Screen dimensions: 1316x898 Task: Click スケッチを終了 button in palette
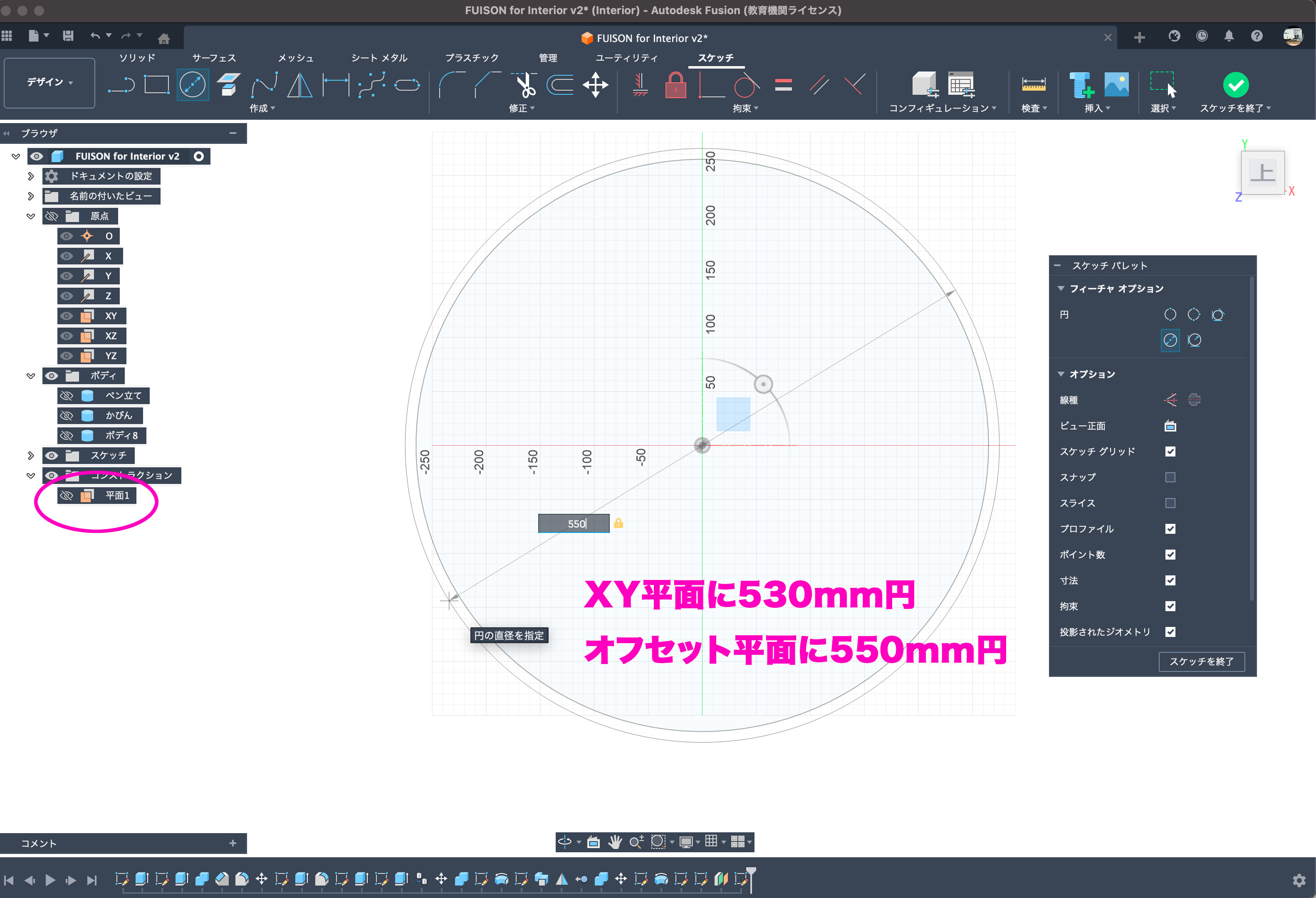(x=1201, y=661)
